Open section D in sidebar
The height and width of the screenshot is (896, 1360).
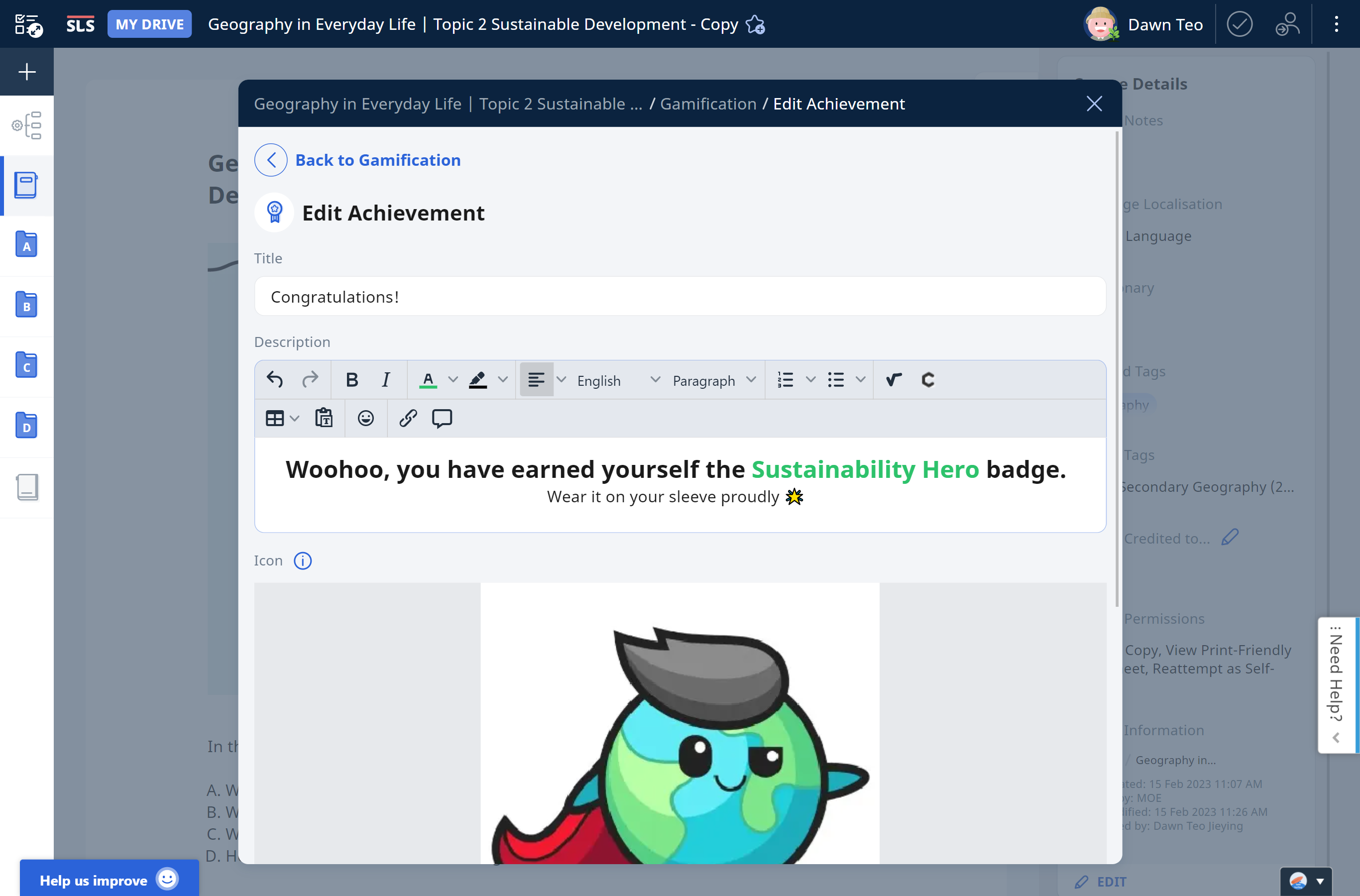[27, 426]
